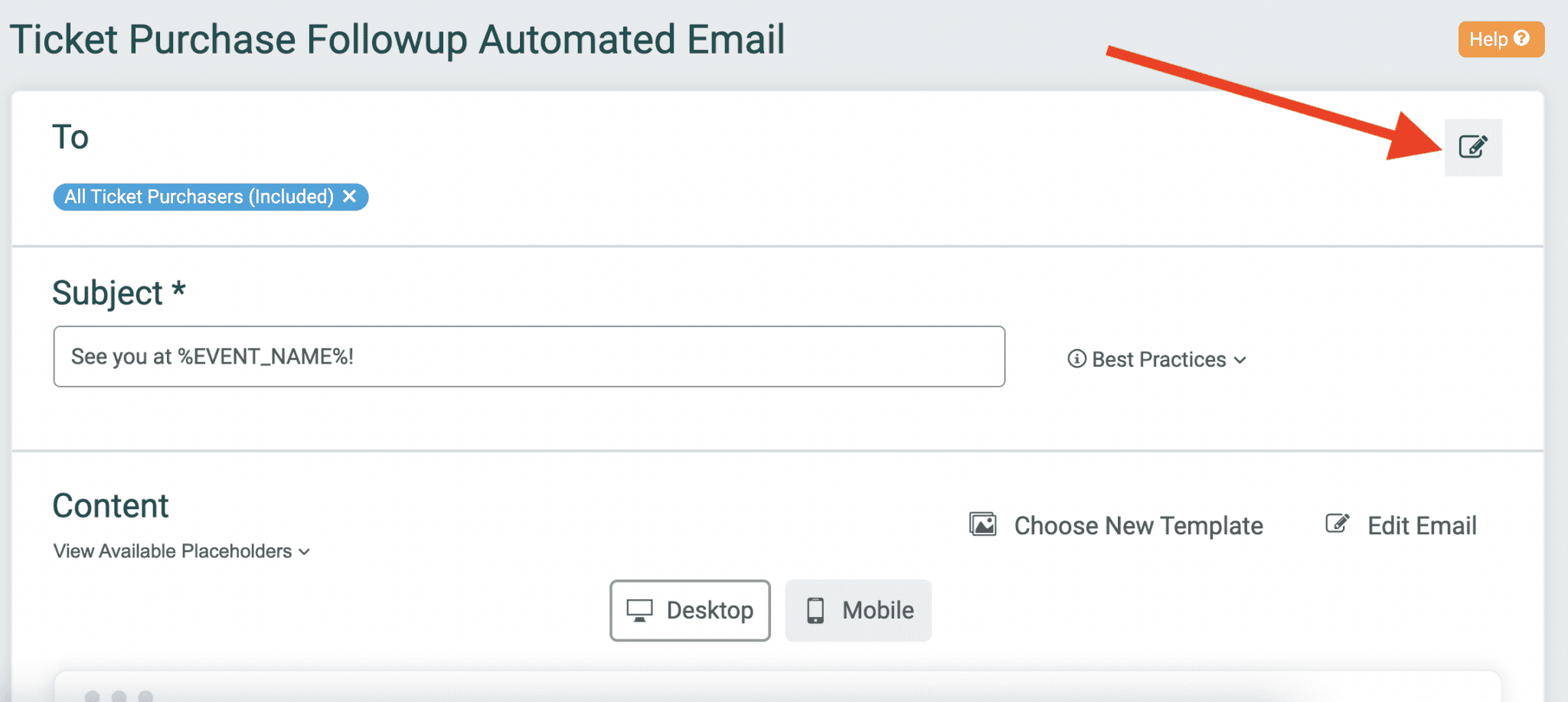Open the Edit Email editor

click(1421, 525)
